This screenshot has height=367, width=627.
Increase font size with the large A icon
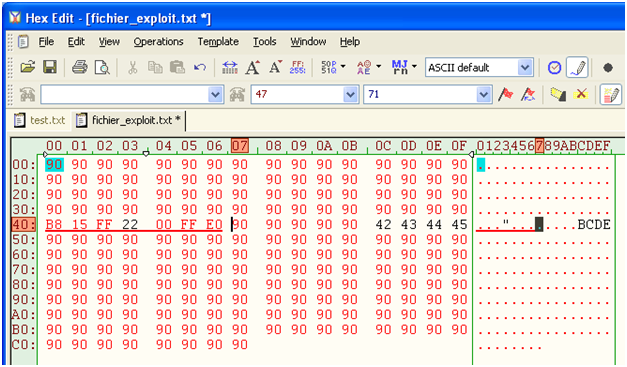pos(252,67)
